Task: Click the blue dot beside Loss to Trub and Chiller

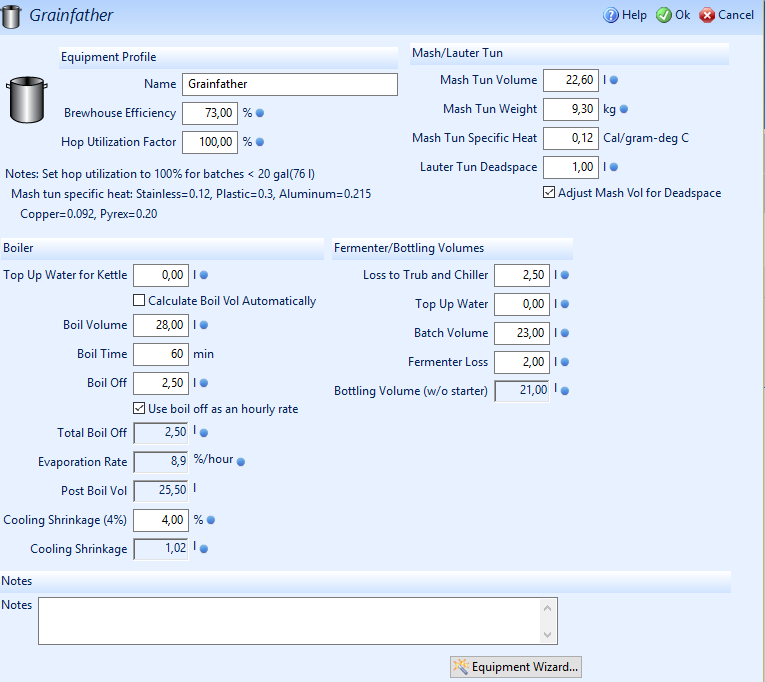Action: click(565, 275)
